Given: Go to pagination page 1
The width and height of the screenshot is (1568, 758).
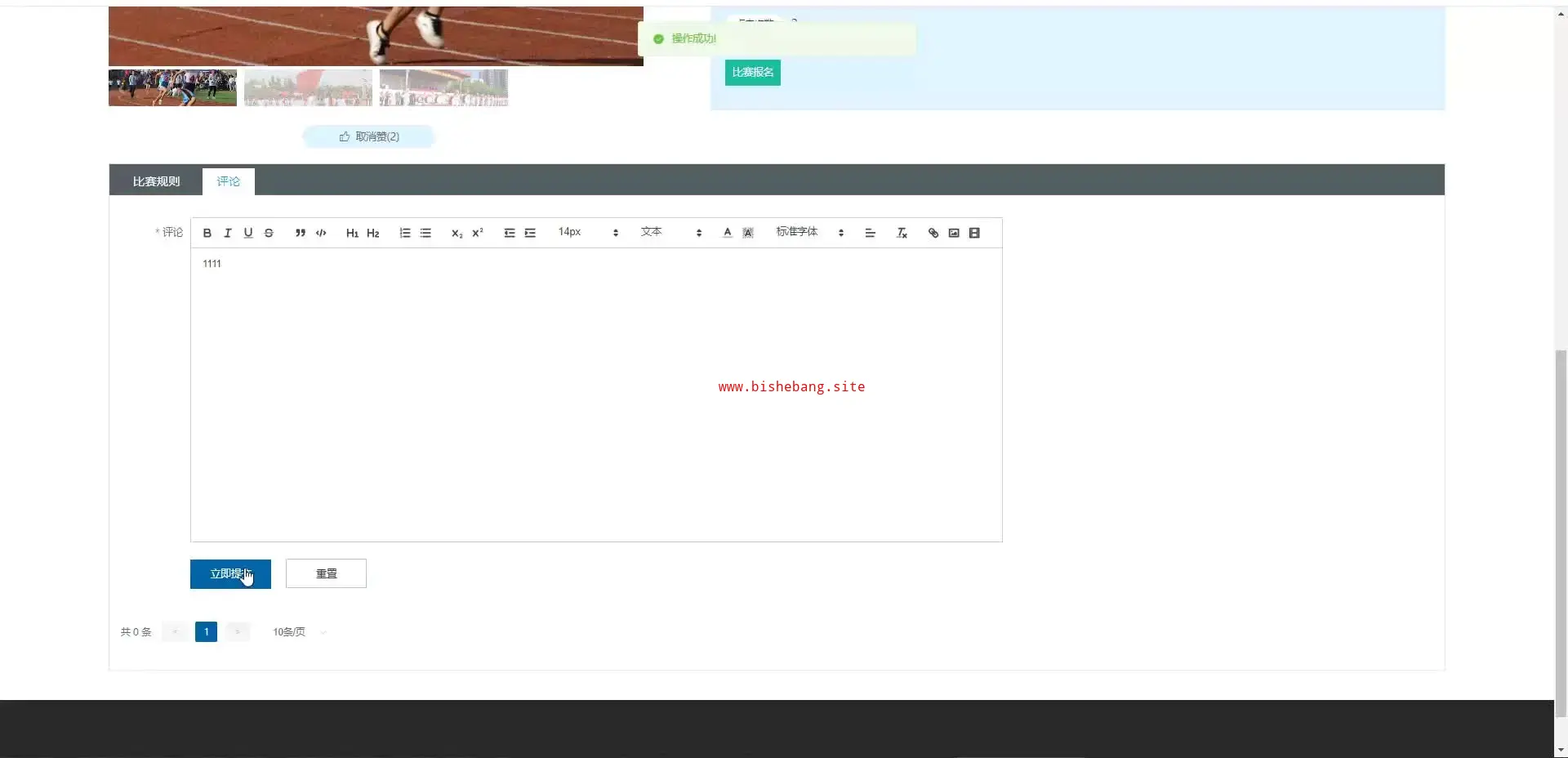Looking at the screenshot, I should coord(207,632).
